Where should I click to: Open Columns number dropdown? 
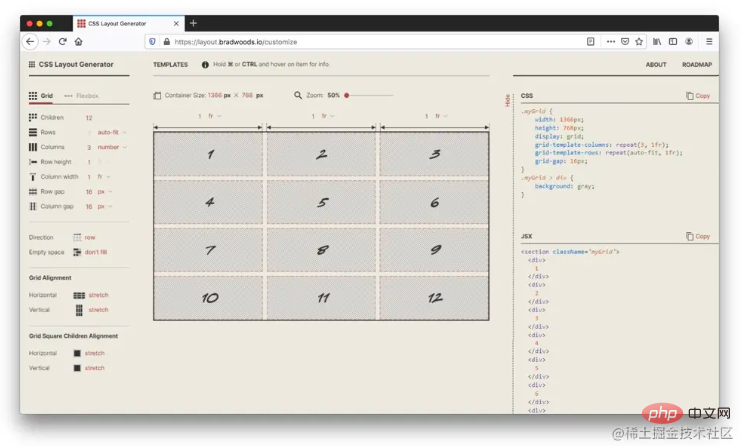tap(112, 147)
